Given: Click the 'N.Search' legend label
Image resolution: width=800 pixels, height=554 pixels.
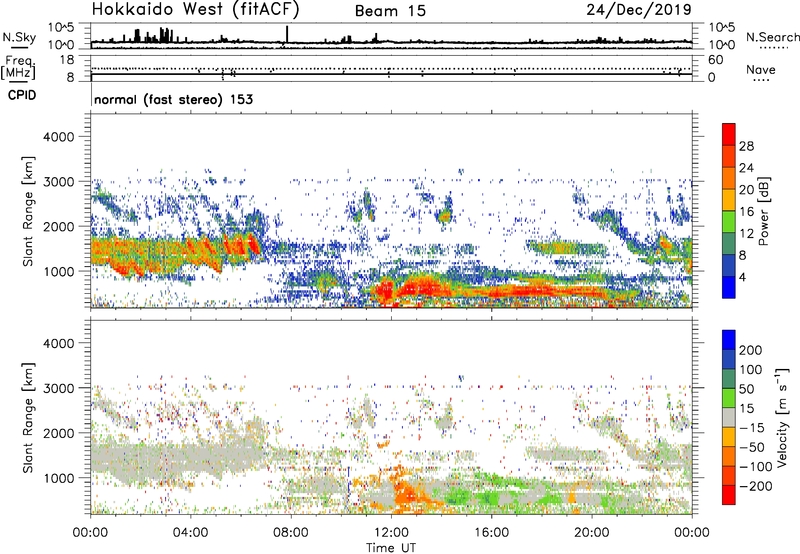Looking at the screenshot, I should (772, 37).
